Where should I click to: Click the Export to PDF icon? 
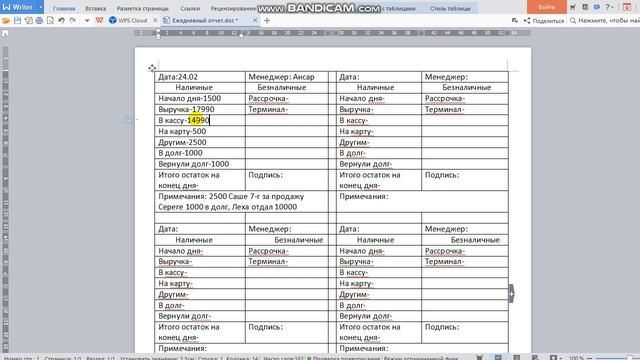pos(28,20)
